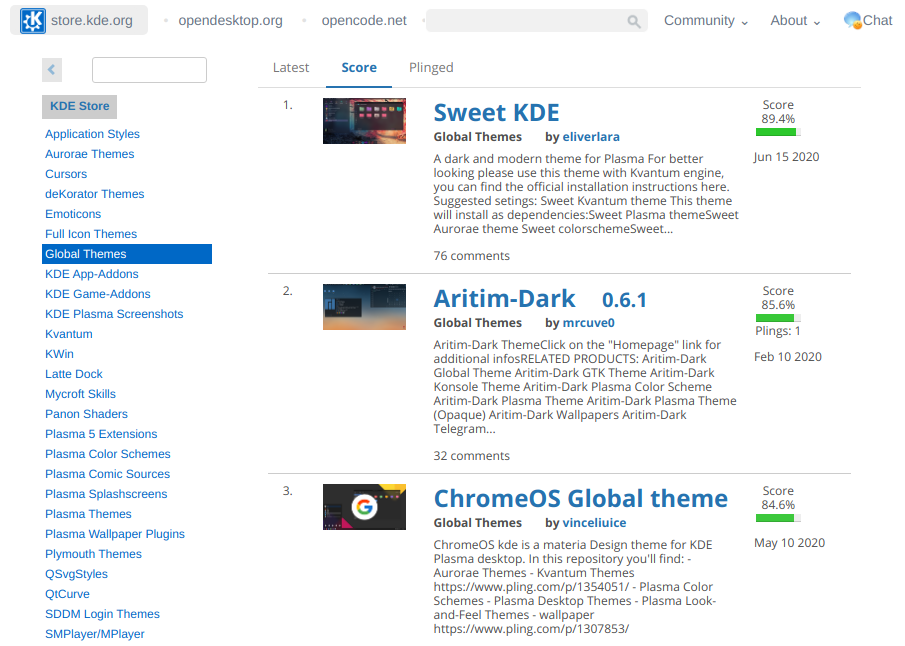Open the Sweet KDE preview thumbnail

click(x=364, y=121)
